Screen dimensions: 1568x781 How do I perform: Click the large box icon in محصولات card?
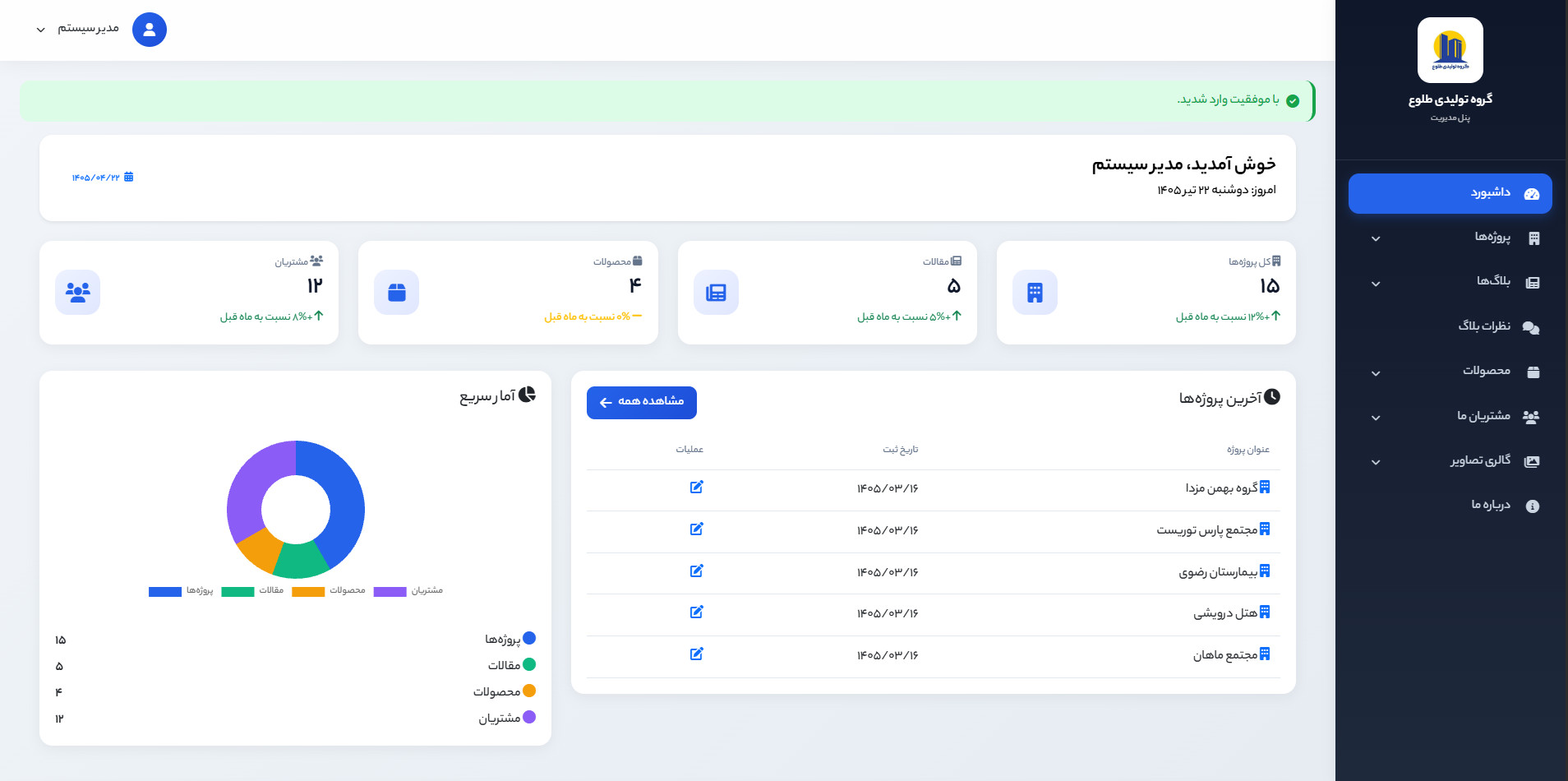pos(397,293)
